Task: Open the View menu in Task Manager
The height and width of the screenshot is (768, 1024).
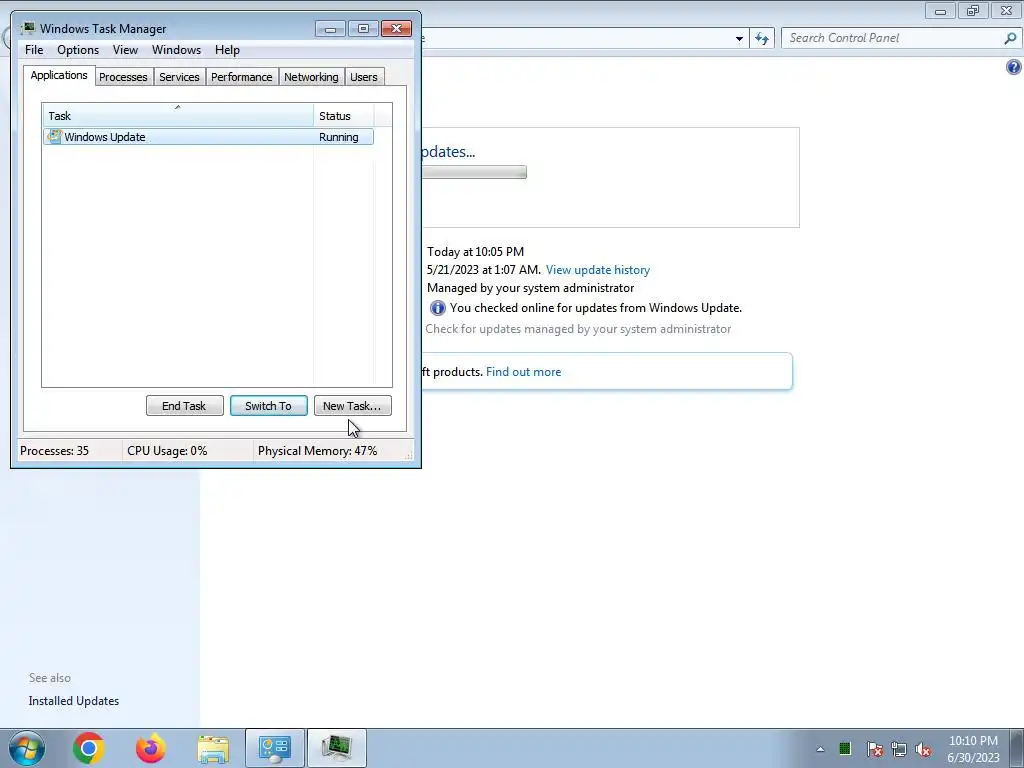Action: click(x=125, y=50)
